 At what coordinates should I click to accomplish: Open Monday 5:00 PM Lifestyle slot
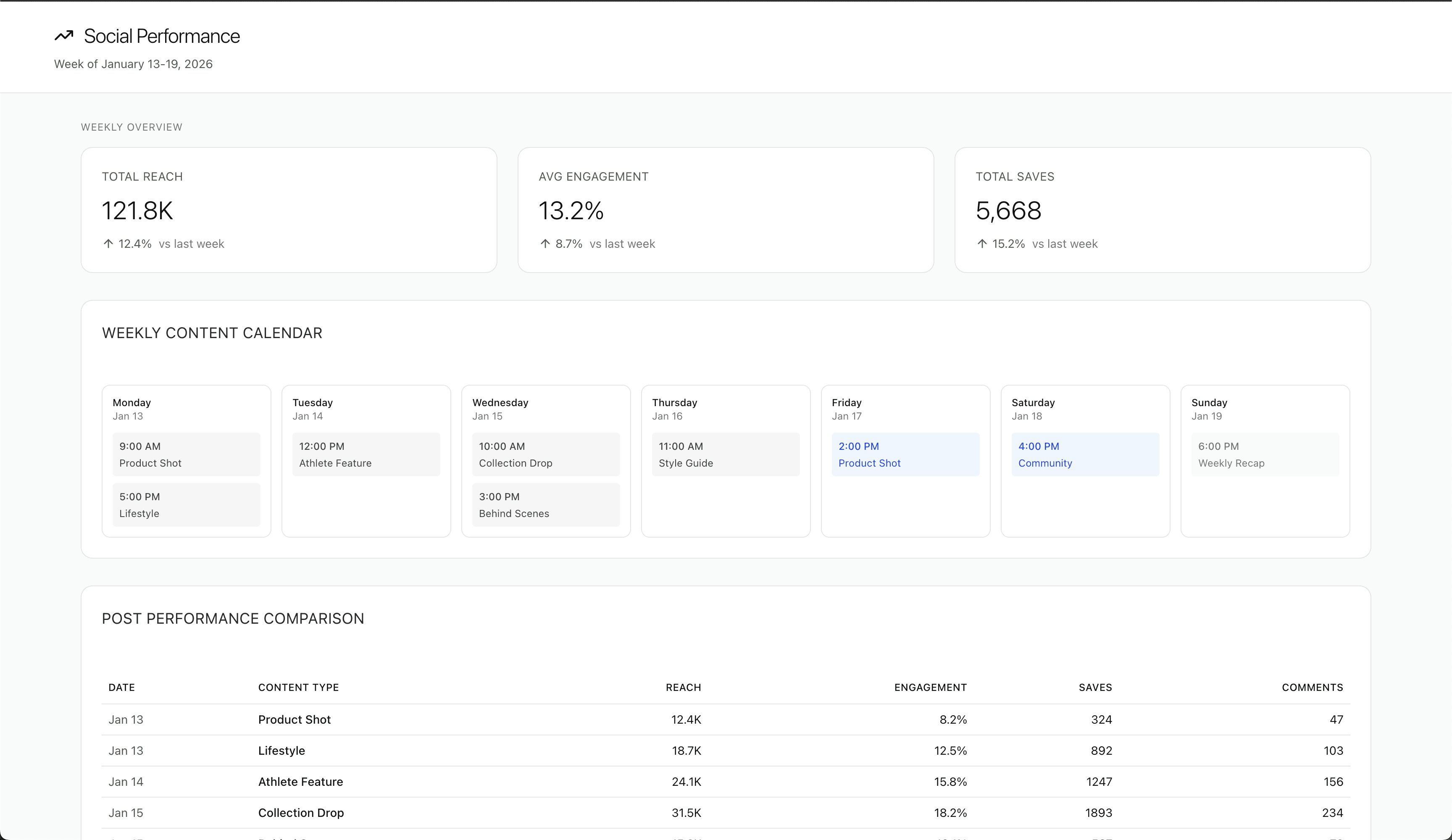click(186, 504)
